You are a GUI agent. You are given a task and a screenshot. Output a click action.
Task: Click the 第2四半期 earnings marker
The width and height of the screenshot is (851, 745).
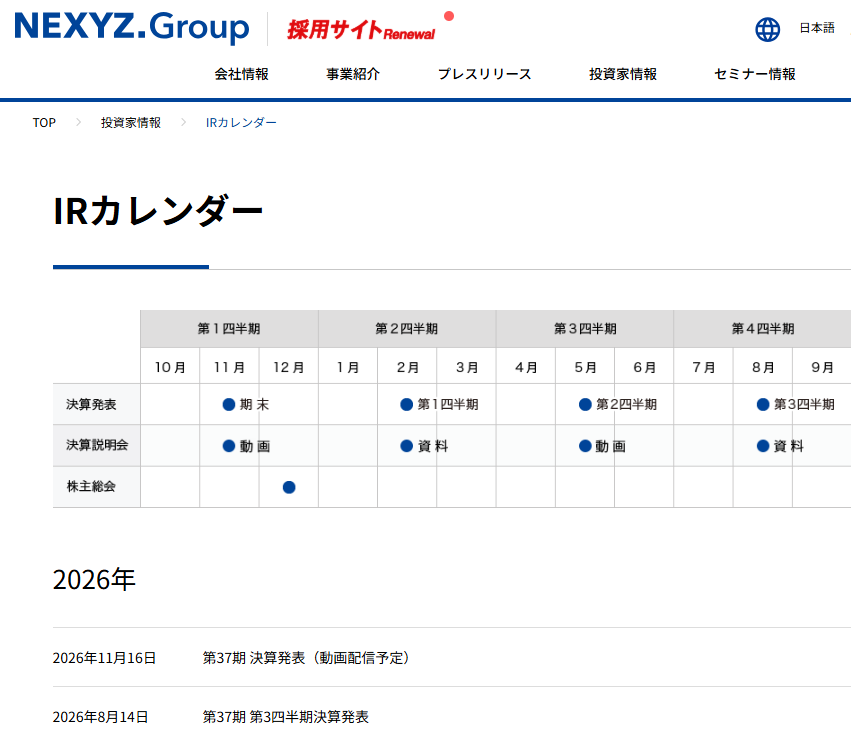[x=618, y=404]
